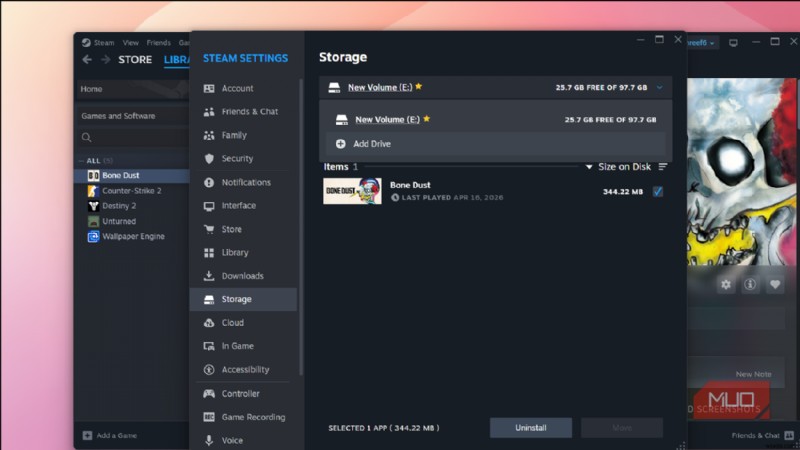Viewport: 800px width, 450px height.
Task: Uncheck the Bone Dust checkbox
Action: coord(658,192)
